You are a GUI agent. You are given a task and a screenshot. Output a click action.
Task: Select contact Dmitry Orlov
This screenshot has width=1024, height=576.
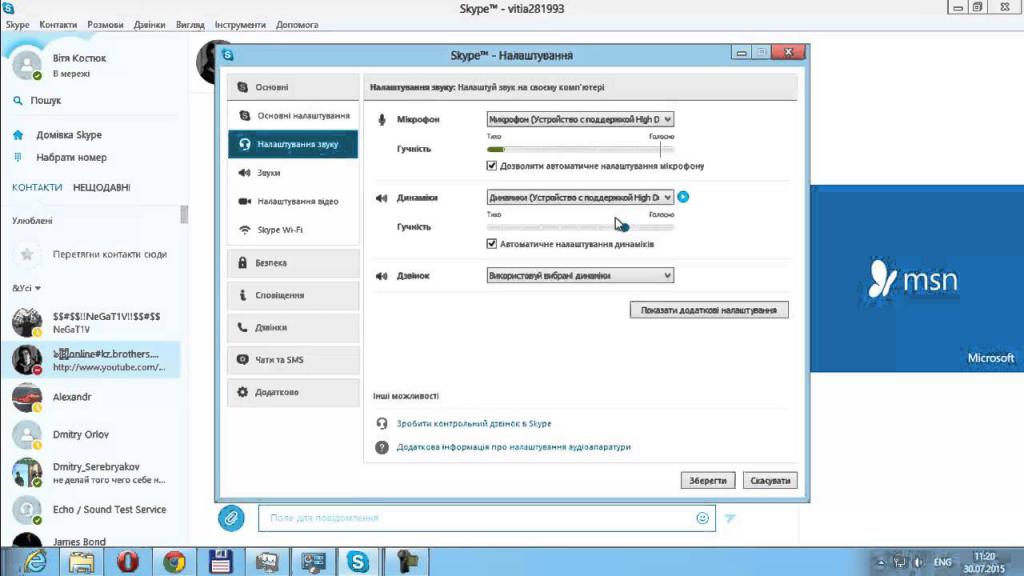[91, 434]
